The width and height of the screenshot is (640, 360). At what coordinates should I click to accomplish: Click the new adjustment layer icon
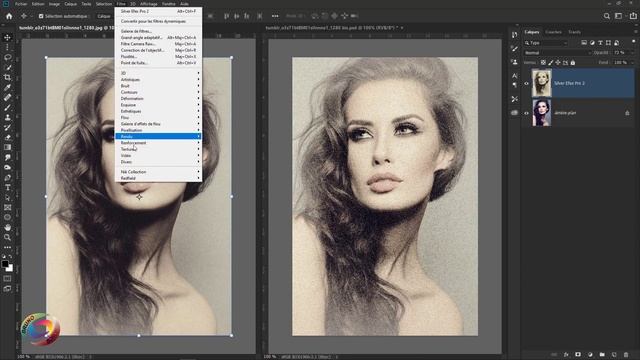590,355
